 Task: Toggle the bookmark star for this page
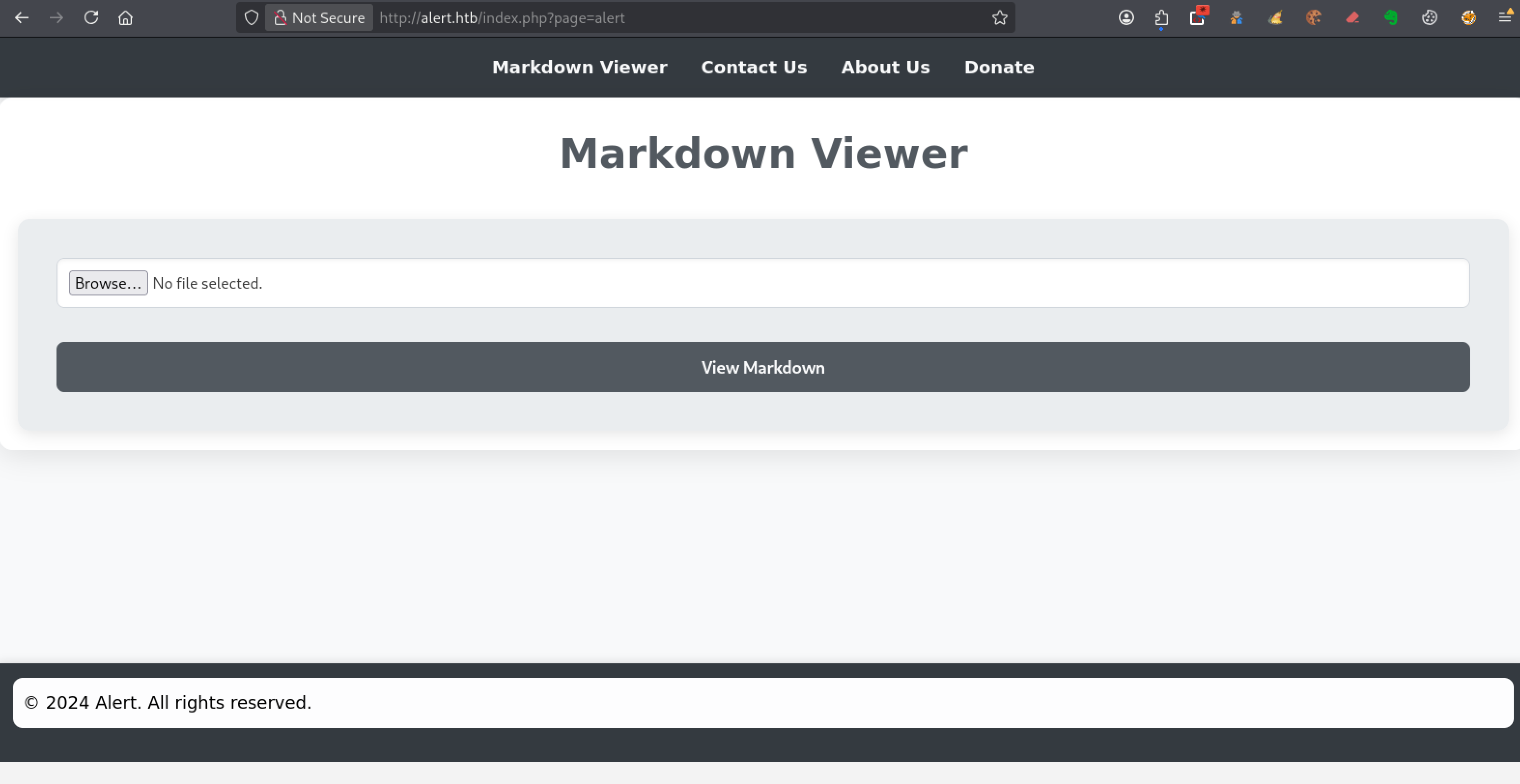[x=999, y=18]
